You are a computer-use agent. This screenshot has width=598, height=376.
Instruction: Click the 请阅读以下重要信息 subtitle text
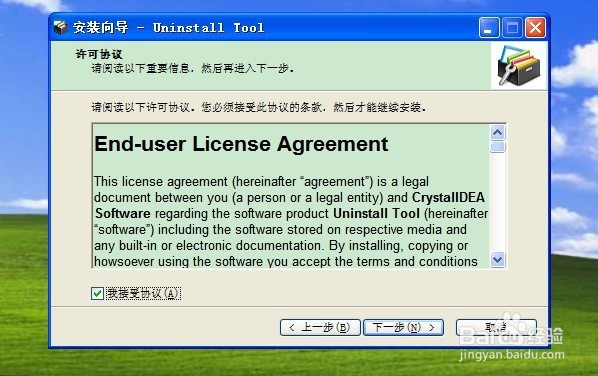193,69
